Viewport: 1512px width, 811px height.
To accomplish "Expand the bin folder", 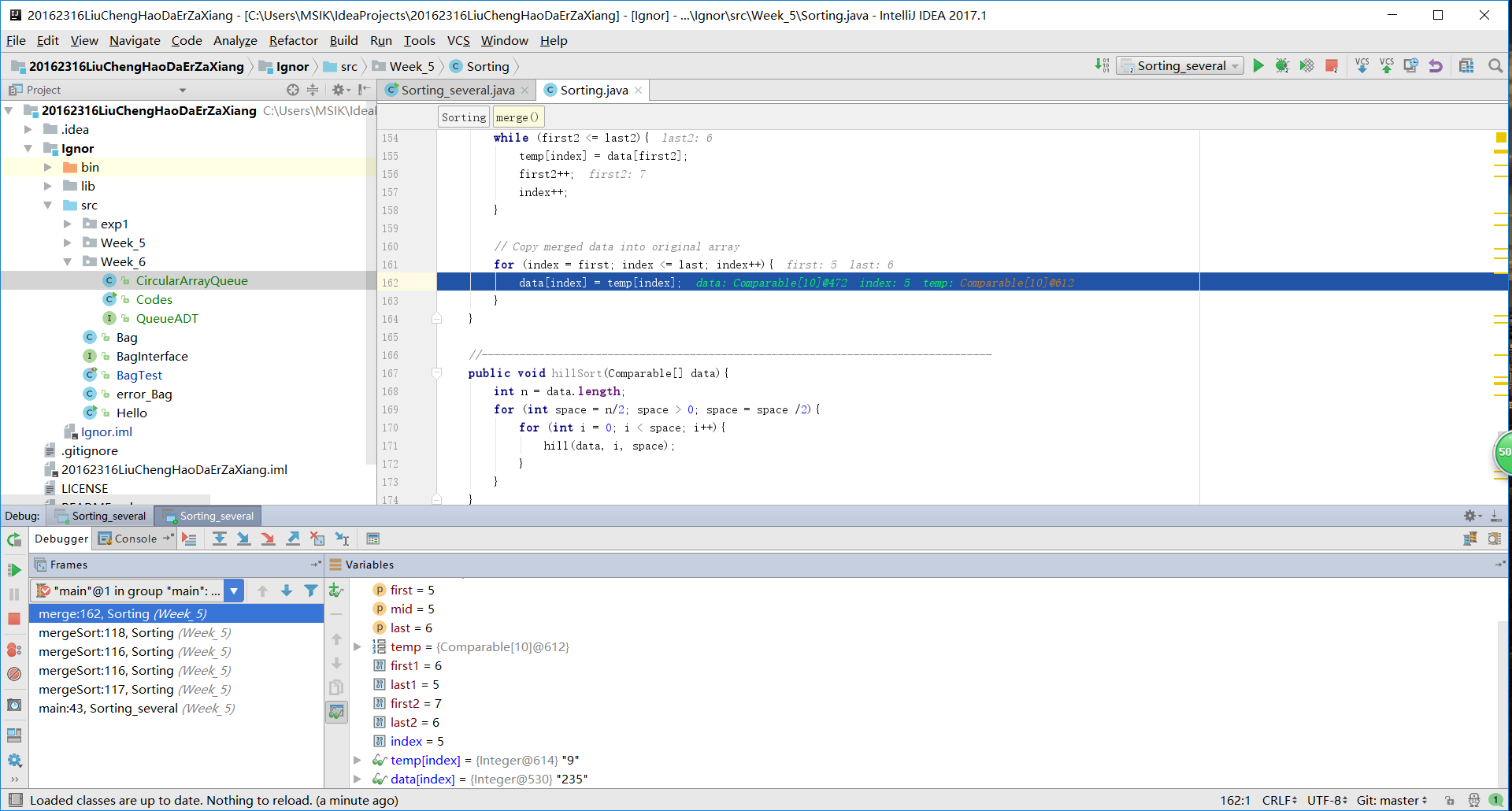I will [48, 167].
